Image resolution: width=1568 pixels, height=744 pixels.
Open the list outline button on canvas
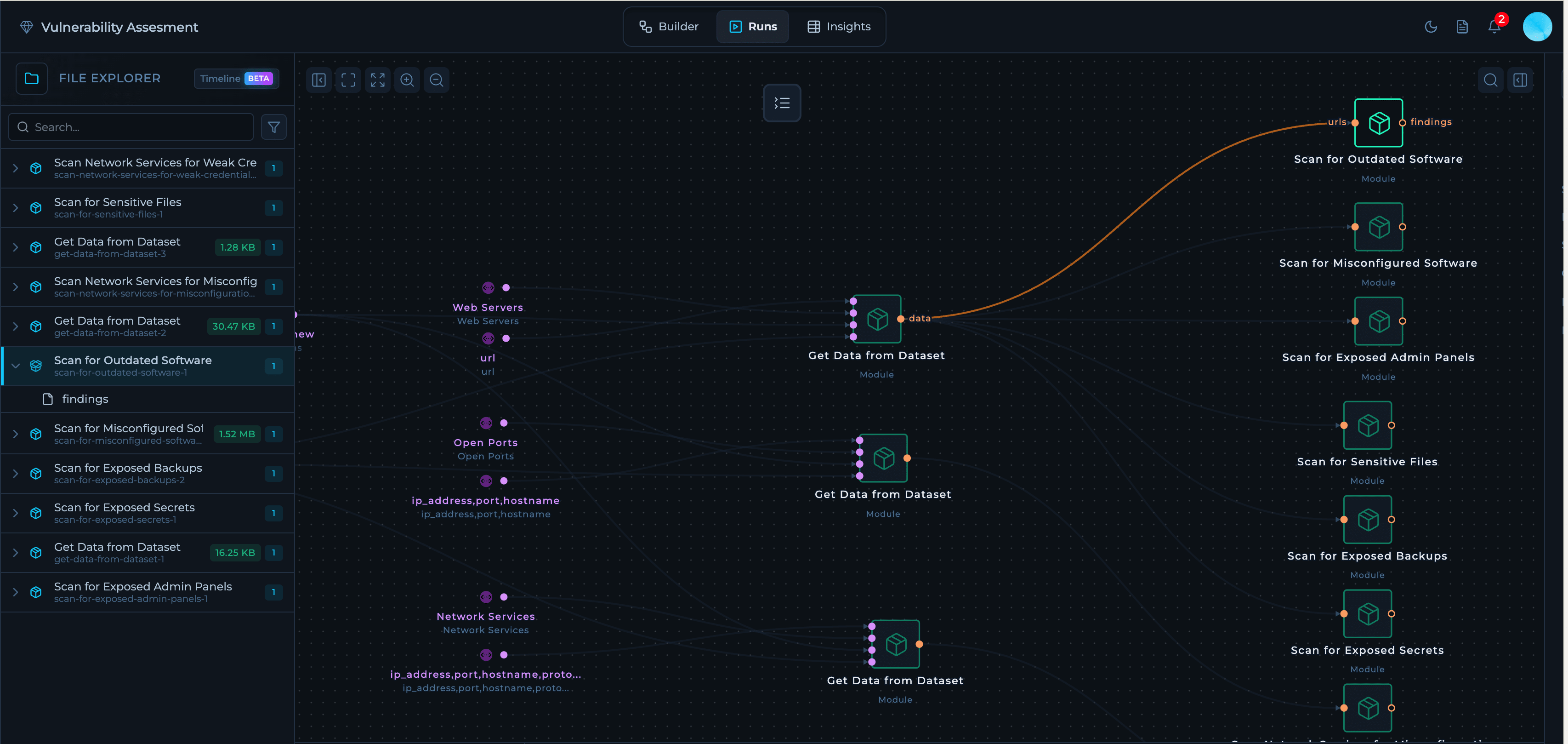click(782, 103)
